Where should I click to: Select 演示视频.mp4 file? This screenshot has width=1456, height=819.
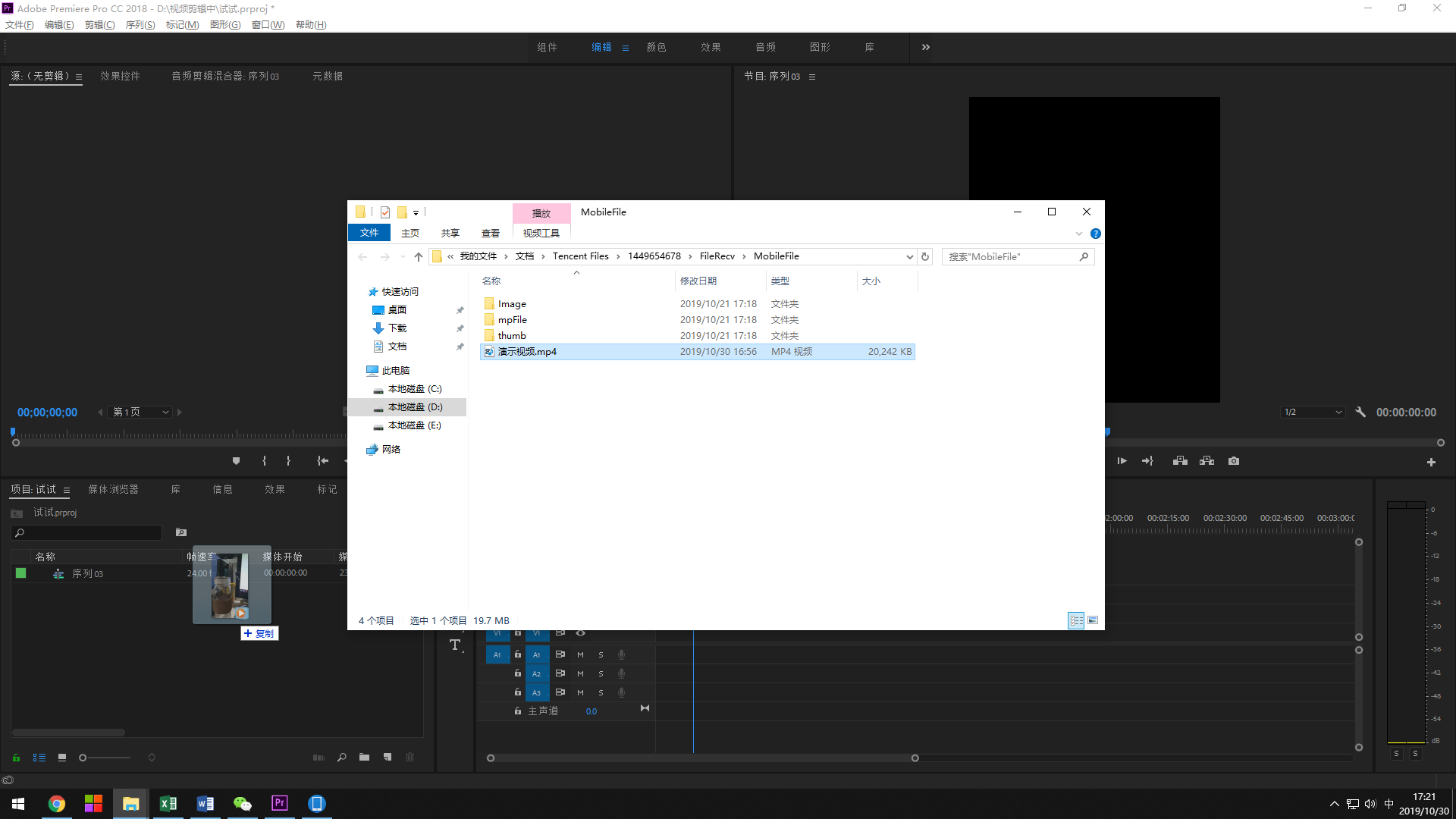[x=698, y=352]
